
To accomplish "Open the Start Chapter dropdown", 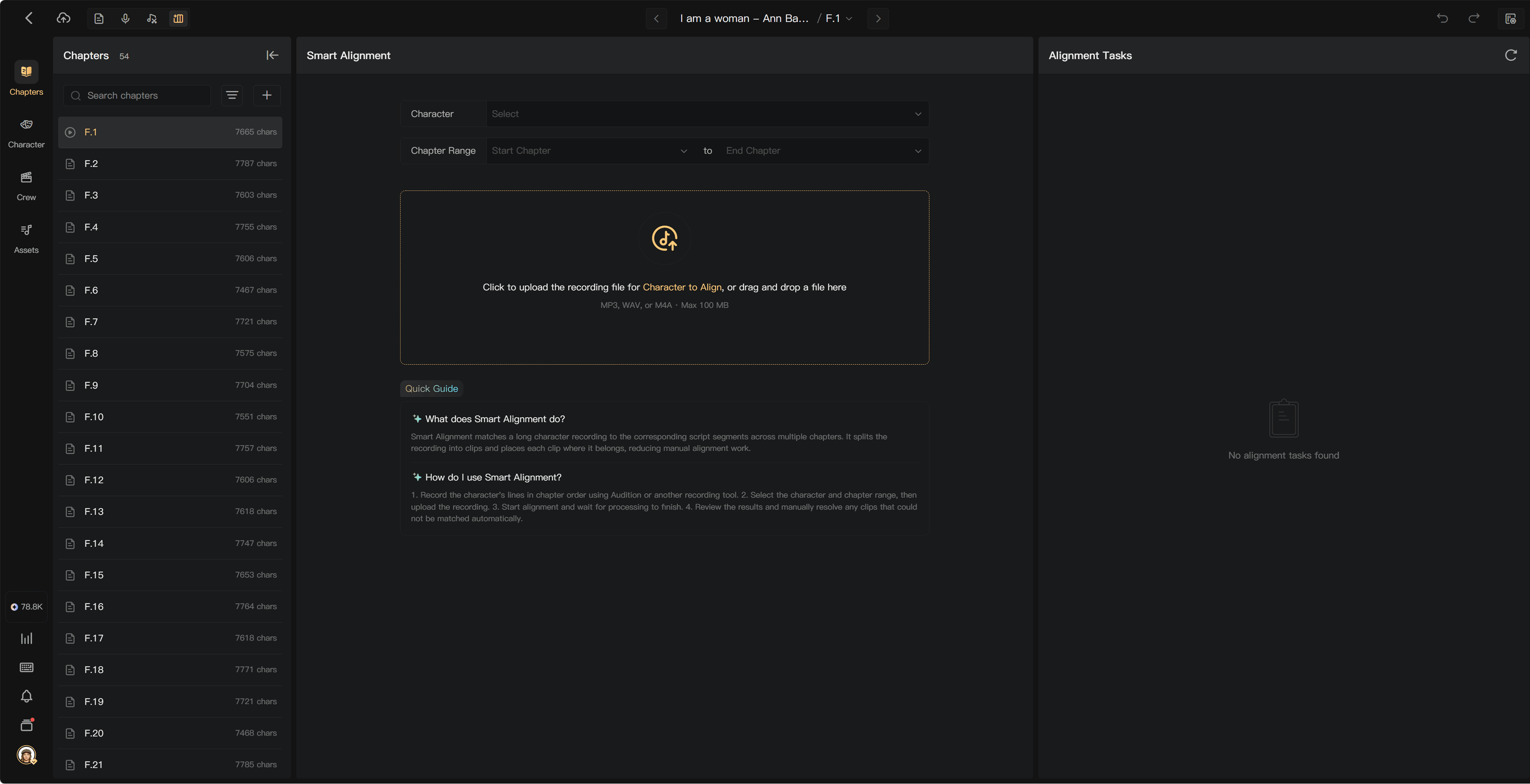I will 589,151.
